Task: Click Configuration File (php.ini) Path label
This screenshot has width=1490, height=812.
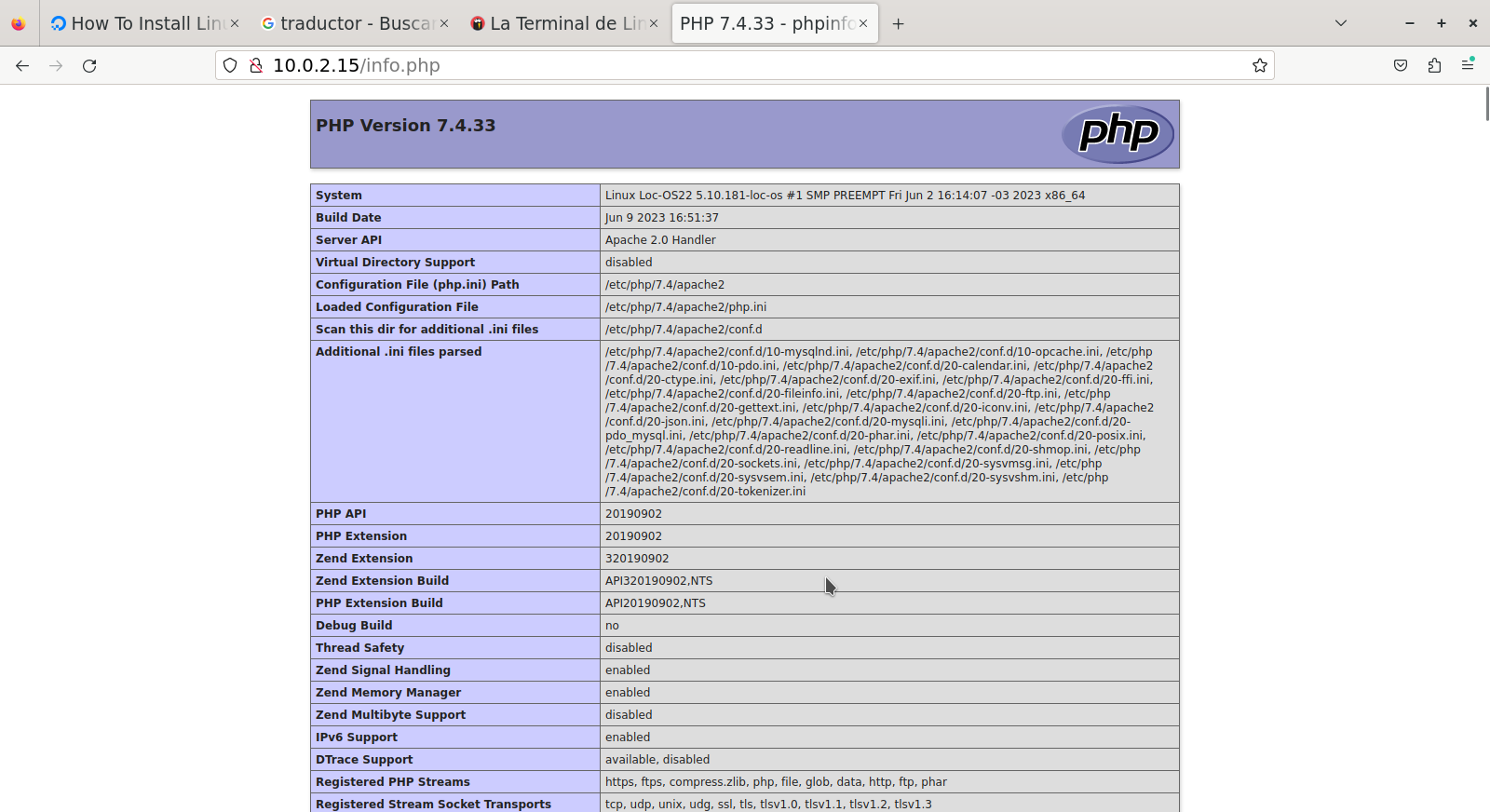Action: [x=417, y=285]
